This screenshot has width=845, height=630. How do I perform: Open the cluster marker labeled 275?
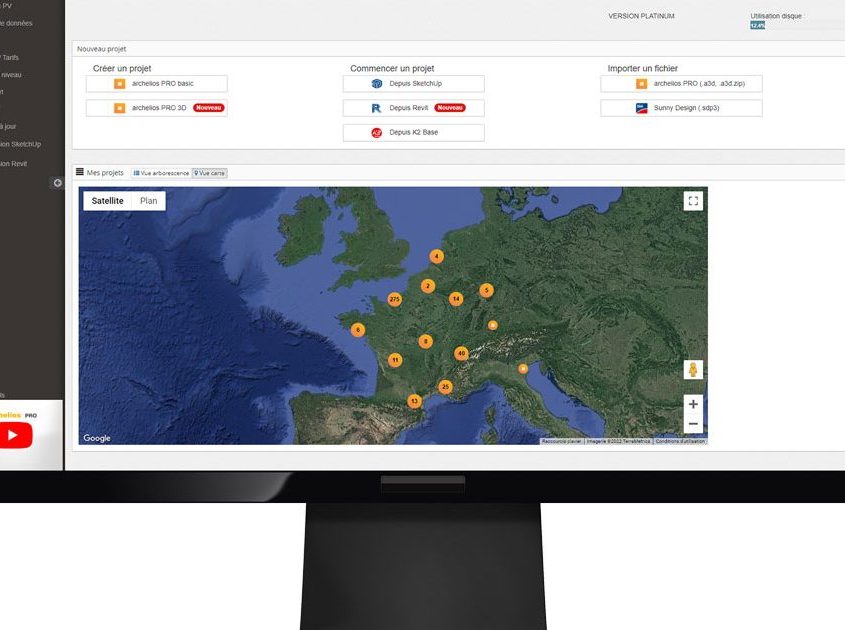click(x=394, y=299)
